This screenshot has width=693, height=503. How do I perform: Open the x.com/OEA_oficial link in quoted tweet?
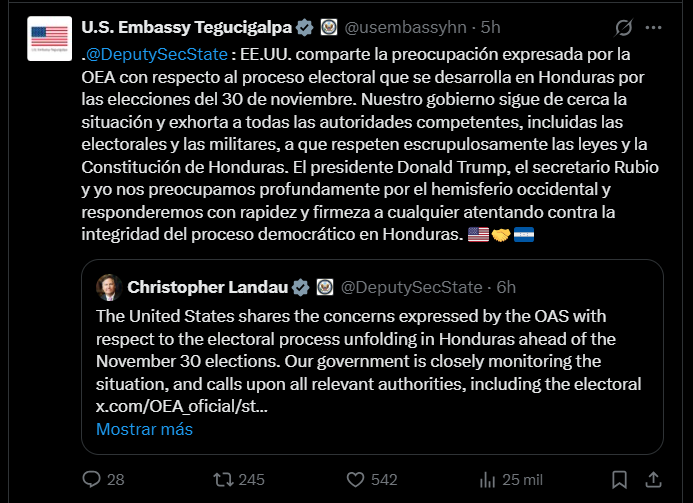[x=182, y=407]
